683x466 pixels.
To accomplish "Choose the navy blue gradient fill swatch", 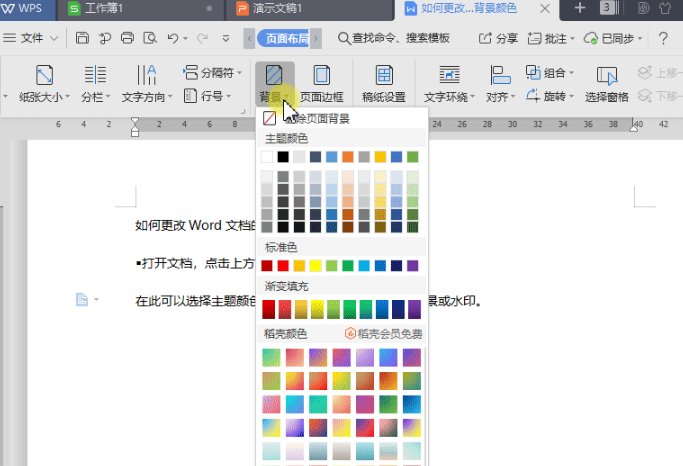I will [398, 309].
